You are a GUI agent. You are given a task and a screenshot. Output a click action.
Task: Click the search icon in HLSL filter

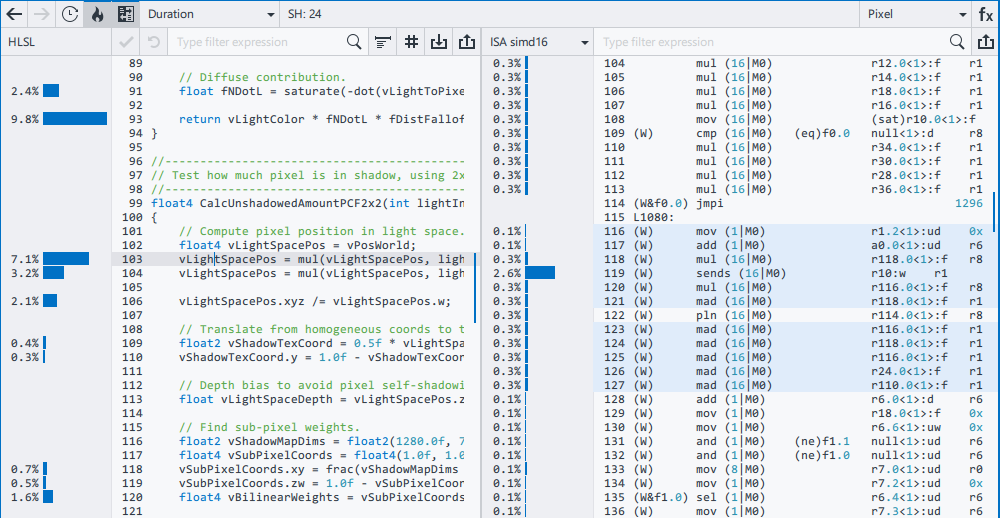354,42
